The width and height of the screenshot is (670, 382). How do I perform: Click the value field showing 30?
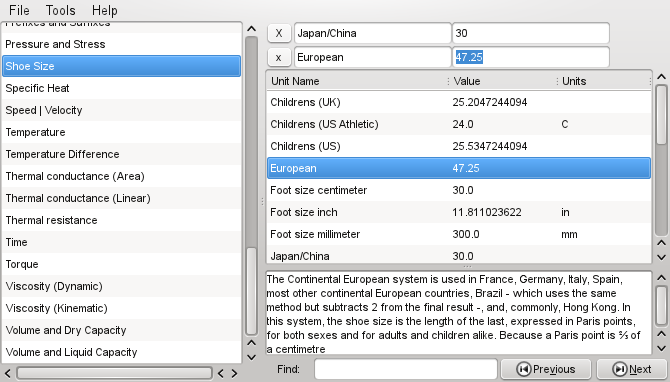531,33
